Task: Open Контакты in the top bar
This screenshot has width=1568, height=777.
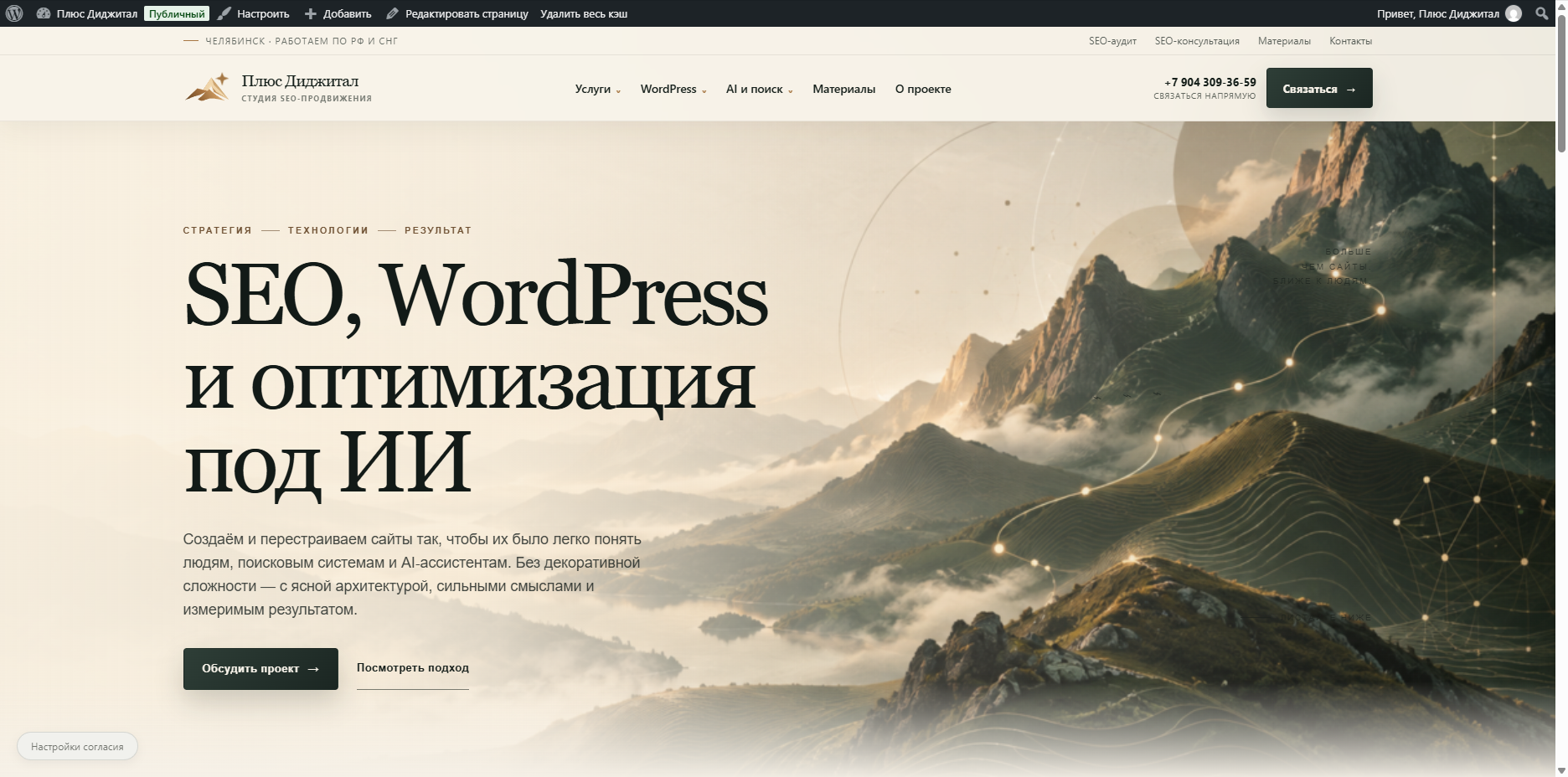Action: tap(1351, 41)
